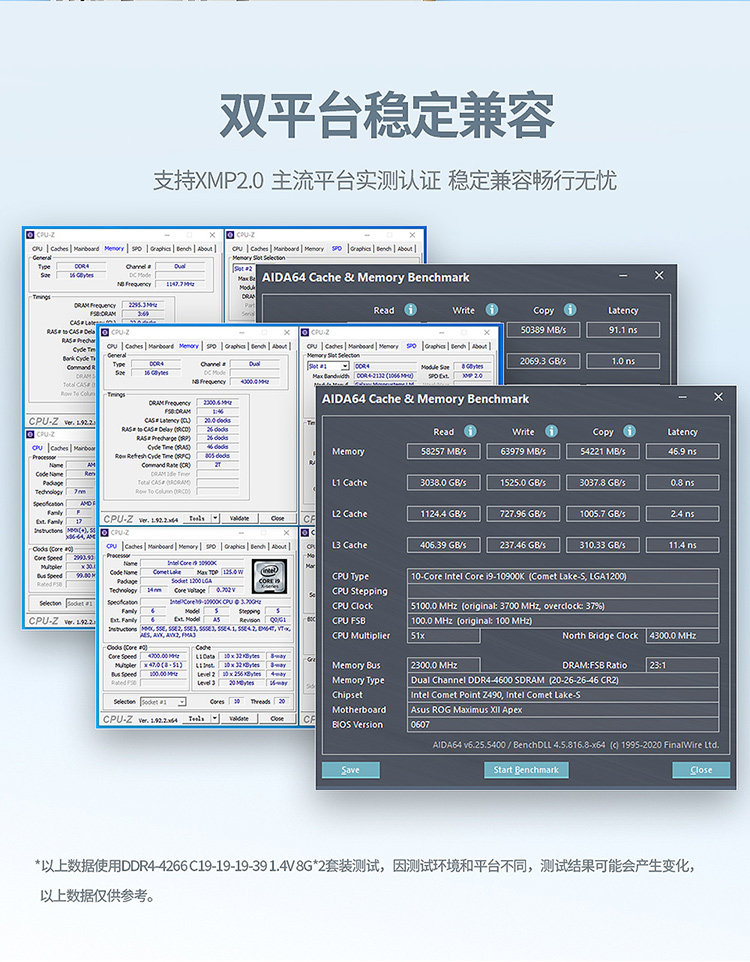The width and height of the screenshot is (750, 962).
Task: Click the Memory Read field showing 58257 MB/s
Action: 443,452
